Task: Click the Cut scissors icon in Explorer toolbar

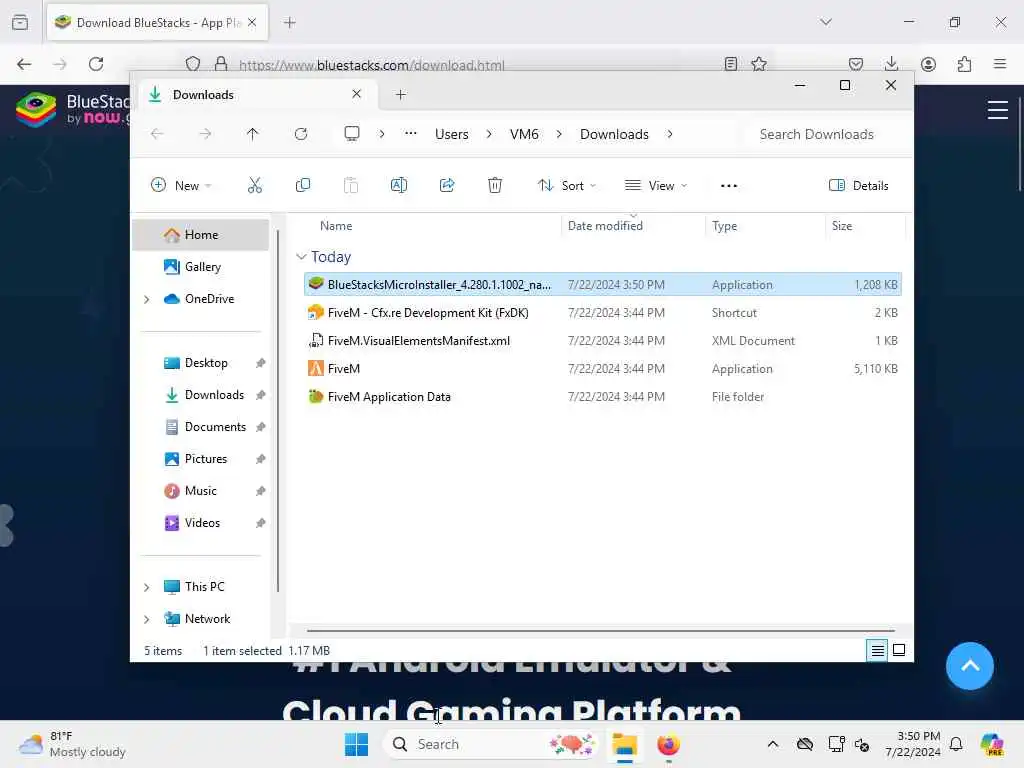Action: 255,185
